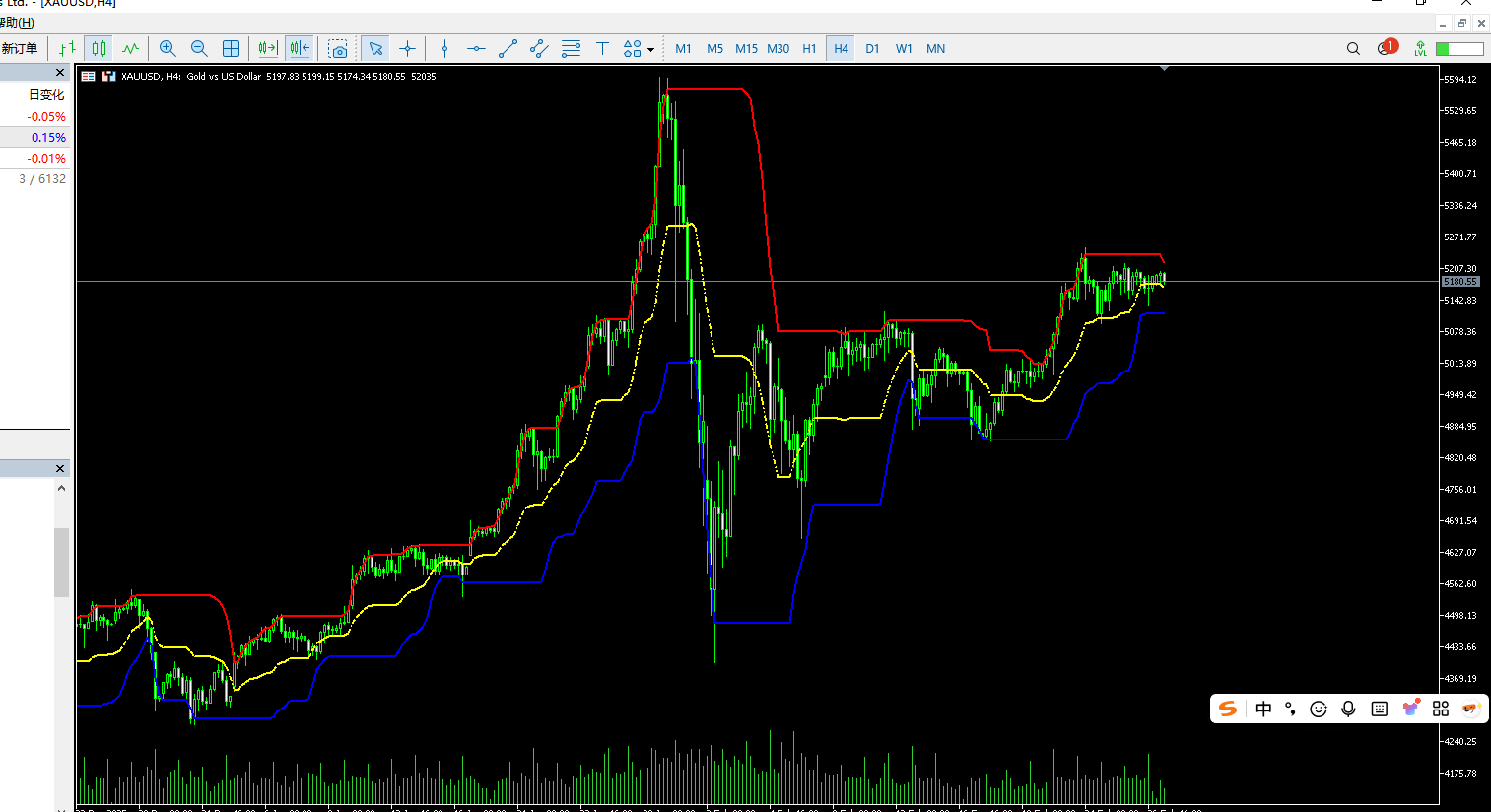Viewport: 1491px width, 812px height.
Task: Click the Sogou S logo
Action: 1228,709
